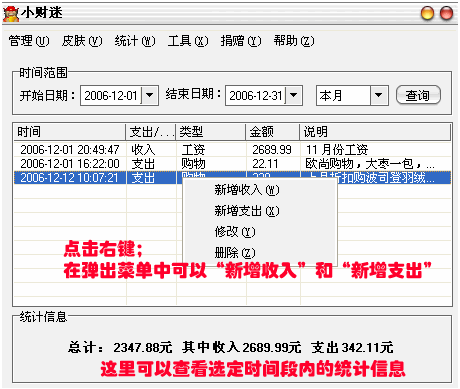Open the 帮助 menu
Viewport: 460px width, 389px height.
[x=294, y=41]
